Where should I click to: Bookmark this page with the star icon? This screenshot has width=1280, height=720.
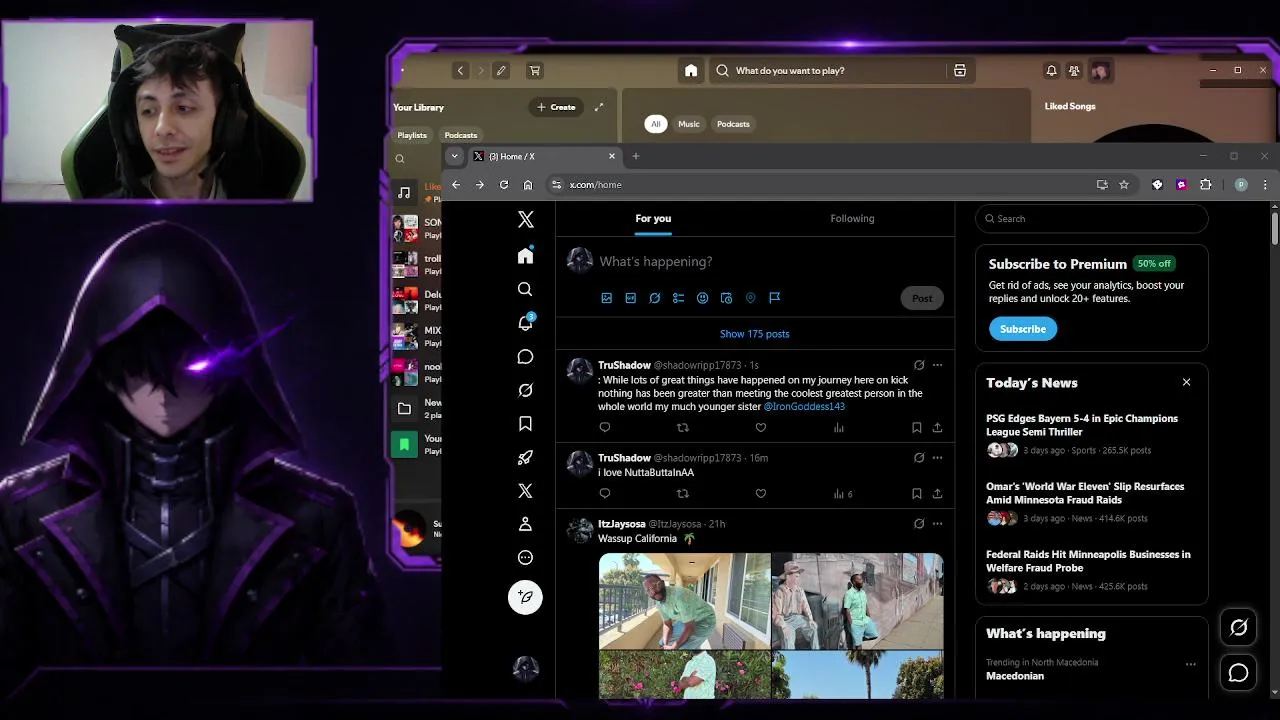click(x=1124, y=185)
